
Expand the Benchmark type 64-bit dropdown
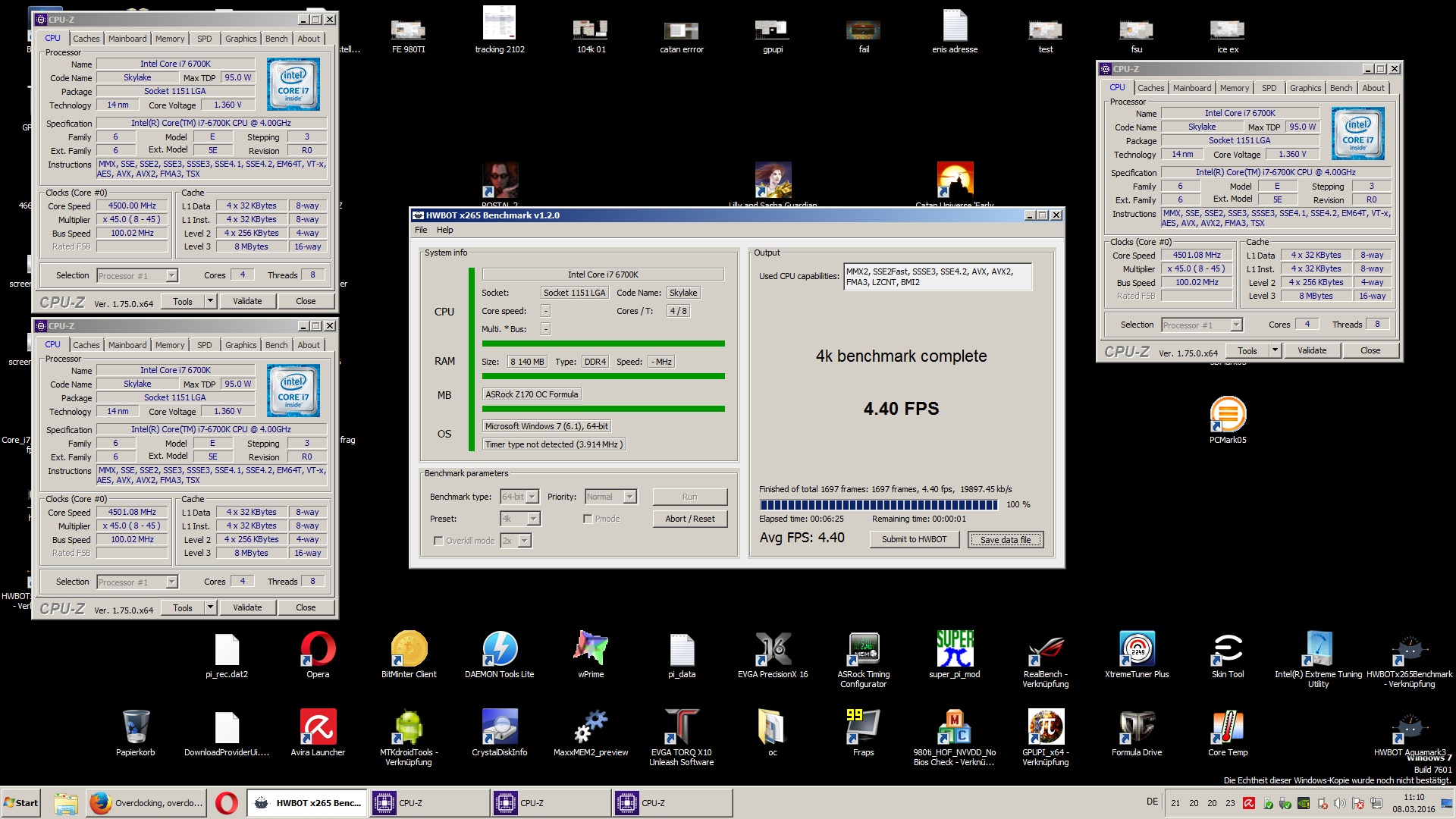(532, 497)
